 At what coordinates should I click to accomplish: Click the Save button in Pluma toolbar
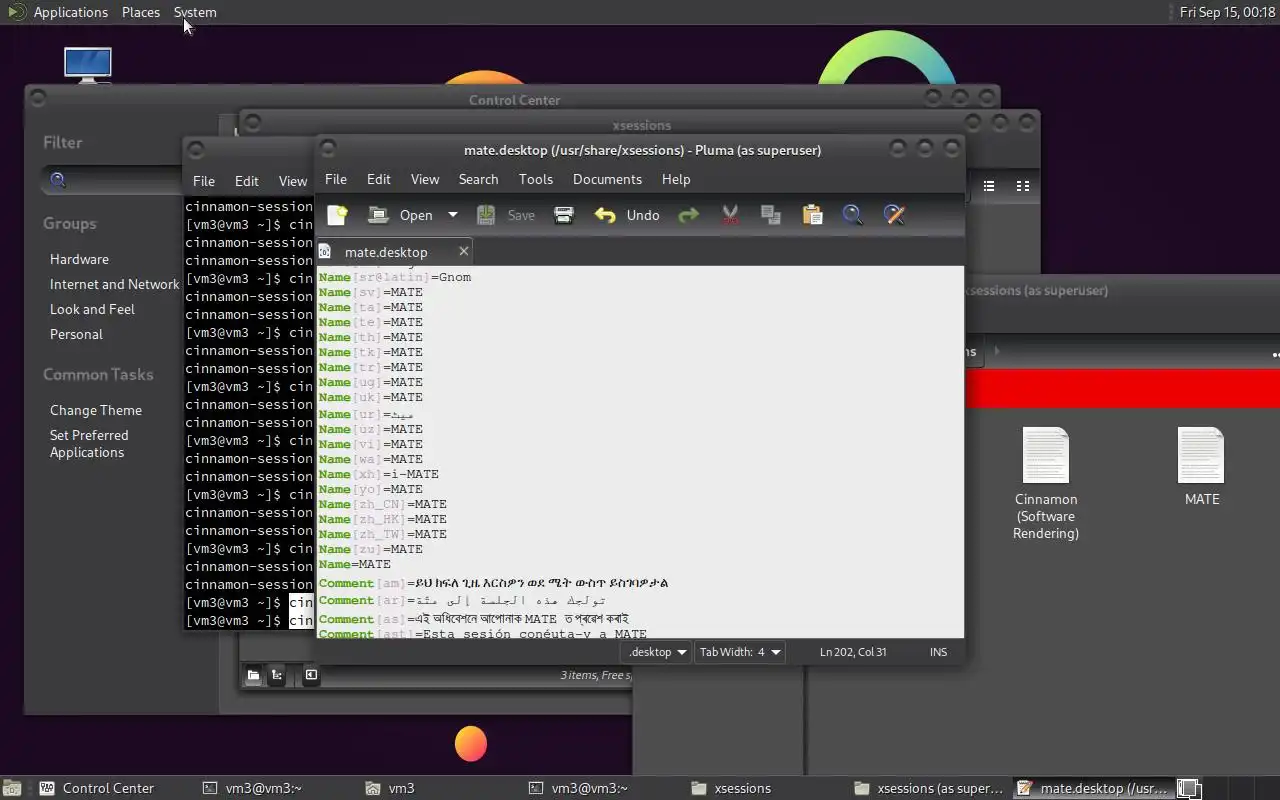click(x=506, y=215)
